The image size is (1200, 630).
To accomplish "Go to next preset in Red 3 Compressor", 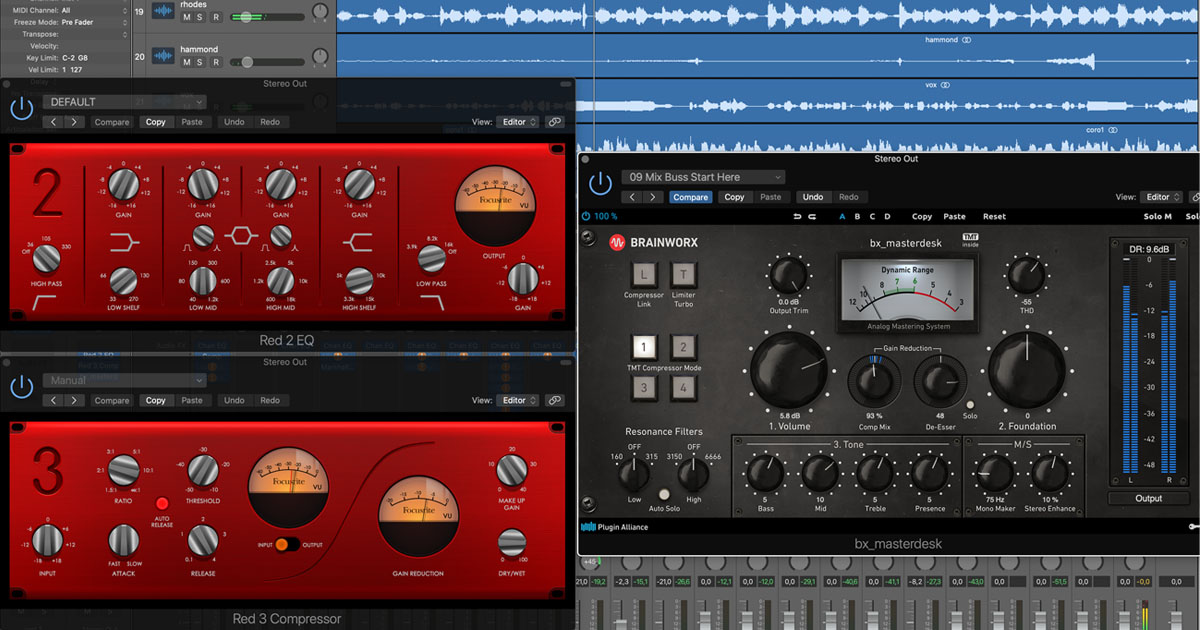I will pos(74,401).
